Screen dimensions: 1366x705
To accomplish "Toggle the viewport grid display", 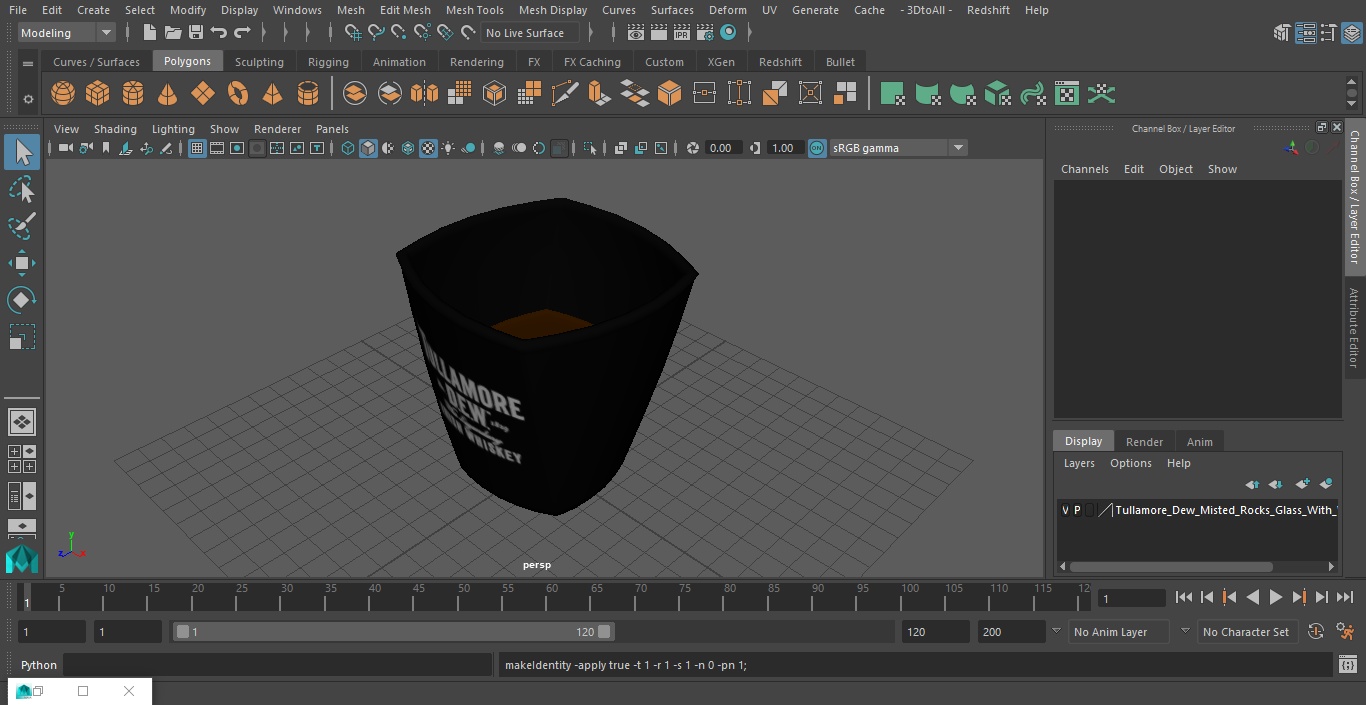I will (x=197, y=148).
